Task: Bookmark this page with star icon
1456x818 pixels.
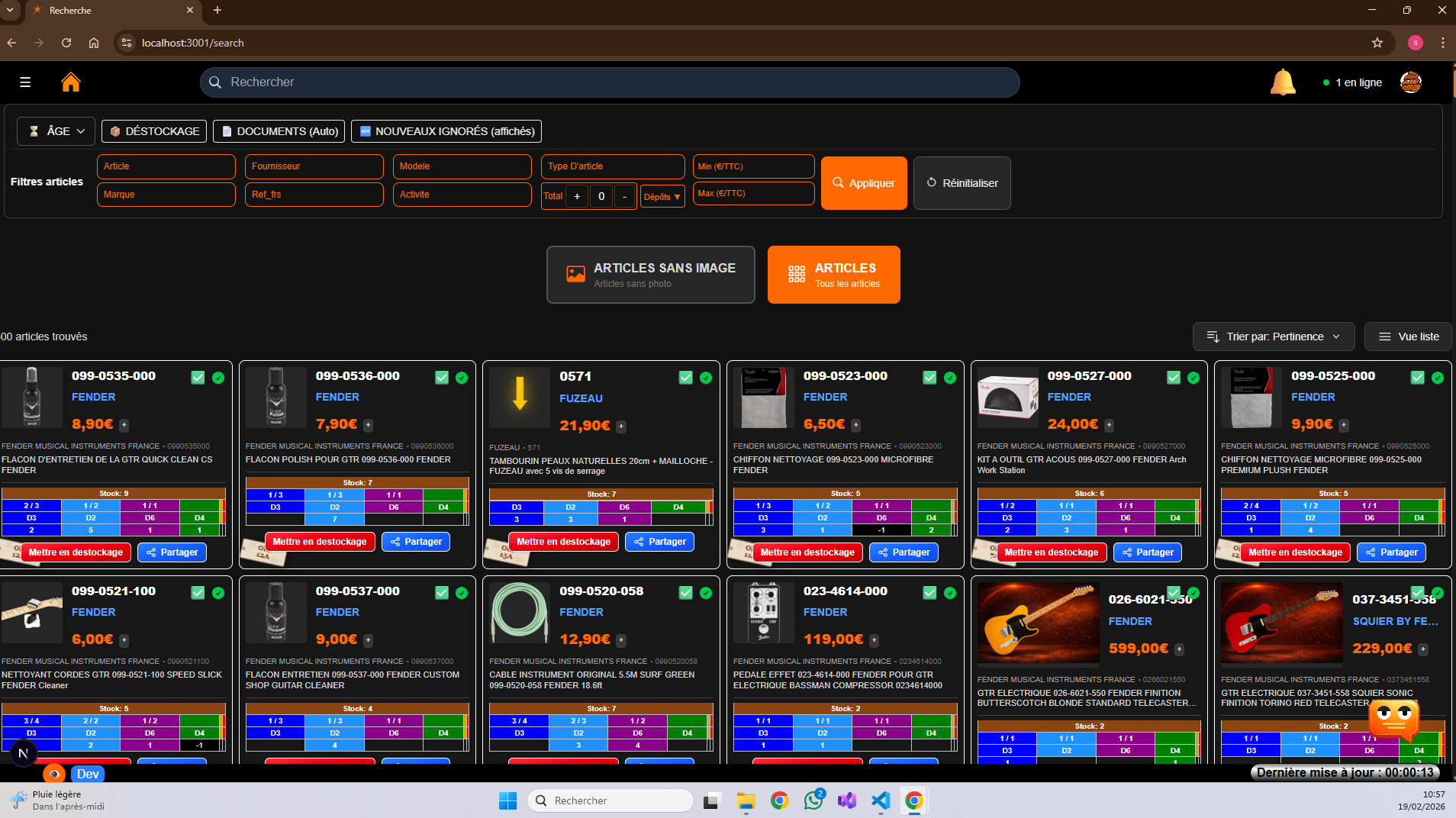Action: 1377,43
